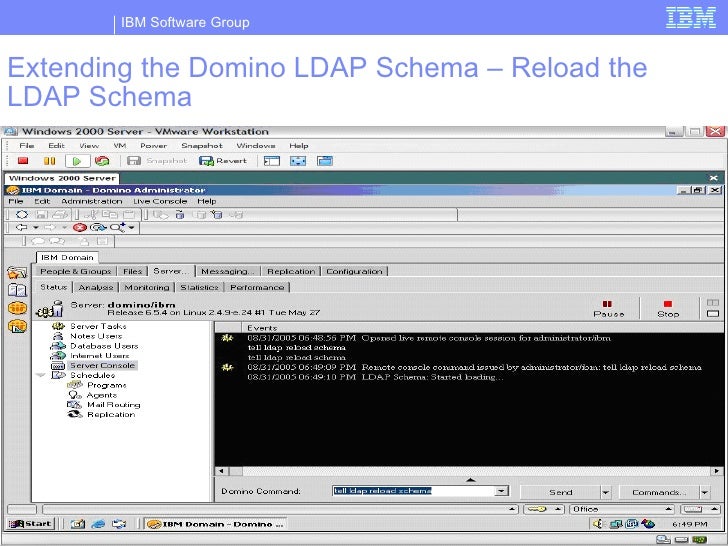
Task: Pause the live server console
Action: point(608,307)
